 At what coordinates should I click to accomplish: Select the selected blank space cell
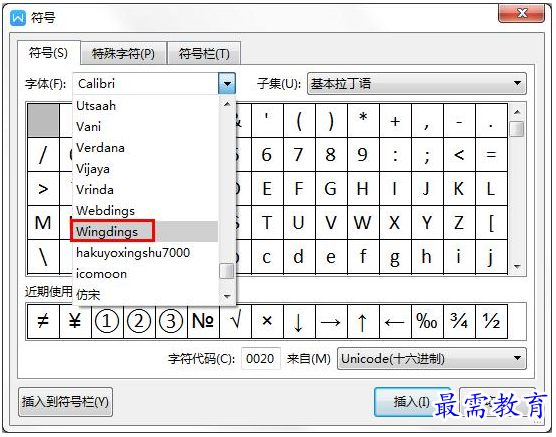click(43, 121)
